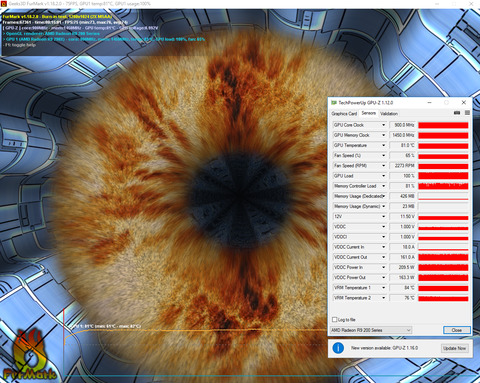Click the Close button in GPU-Z
The width and height of the screenshot is (480, 383).
pyautogui.click(x=457, y=330)
